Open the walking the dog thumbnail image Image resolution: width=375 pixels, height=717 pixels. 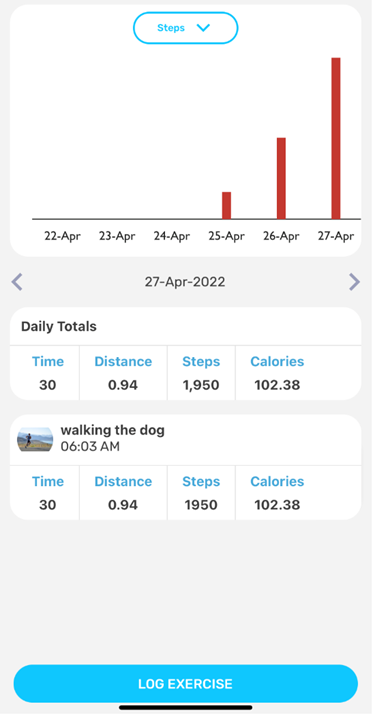tap(35, 439)
